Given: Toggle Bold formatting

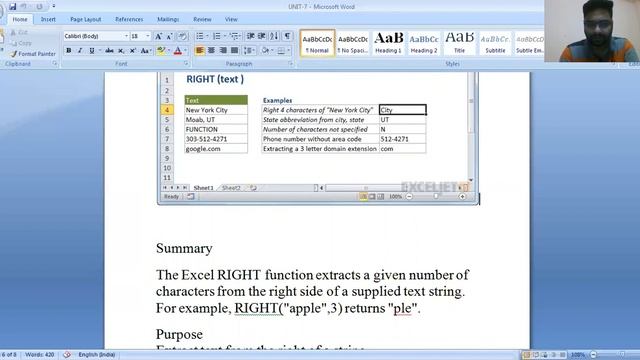Looking at the screenshot, I should [69, 51].
